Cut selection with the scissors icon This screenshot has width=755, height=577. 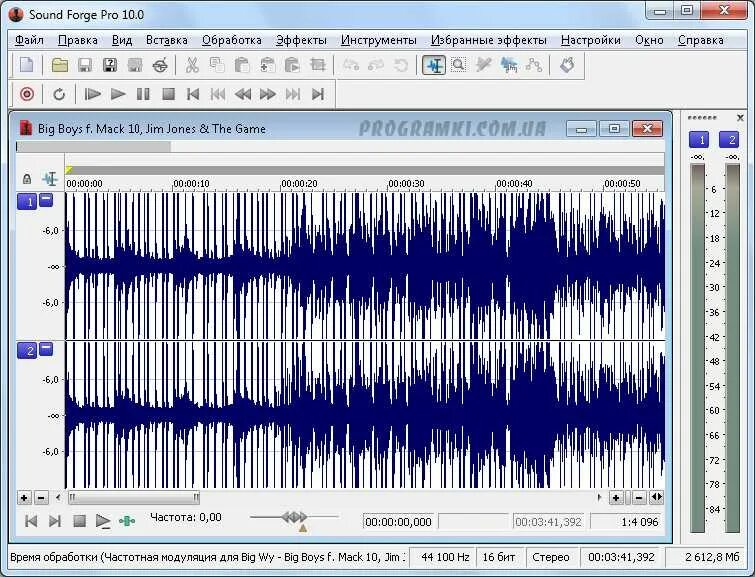pyautogui.click(x=192, y=65)
